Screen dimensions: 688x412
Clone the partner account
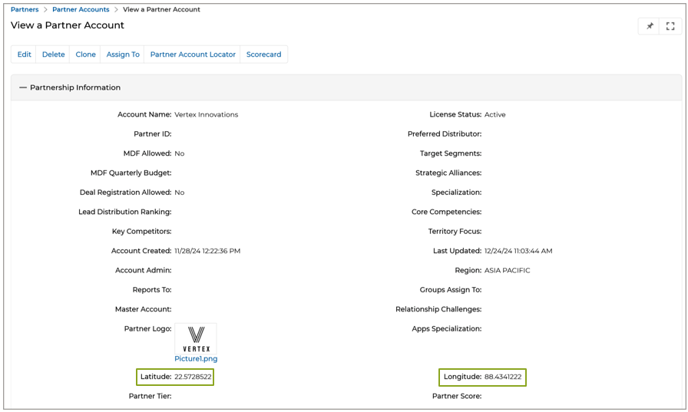(86, 54)
